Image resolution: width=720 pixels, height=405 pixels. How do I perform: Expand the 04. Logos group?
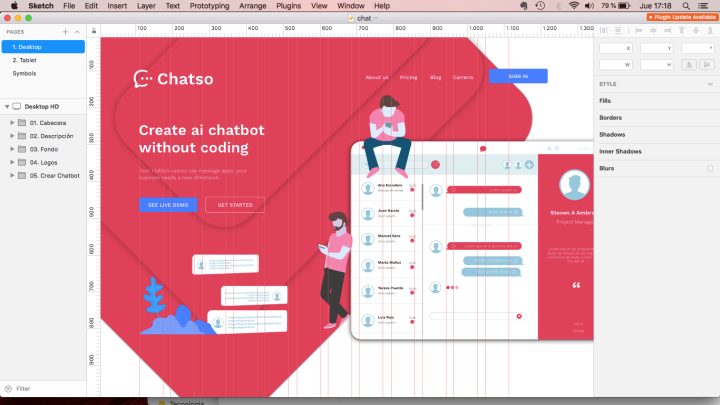pos(12,162)
